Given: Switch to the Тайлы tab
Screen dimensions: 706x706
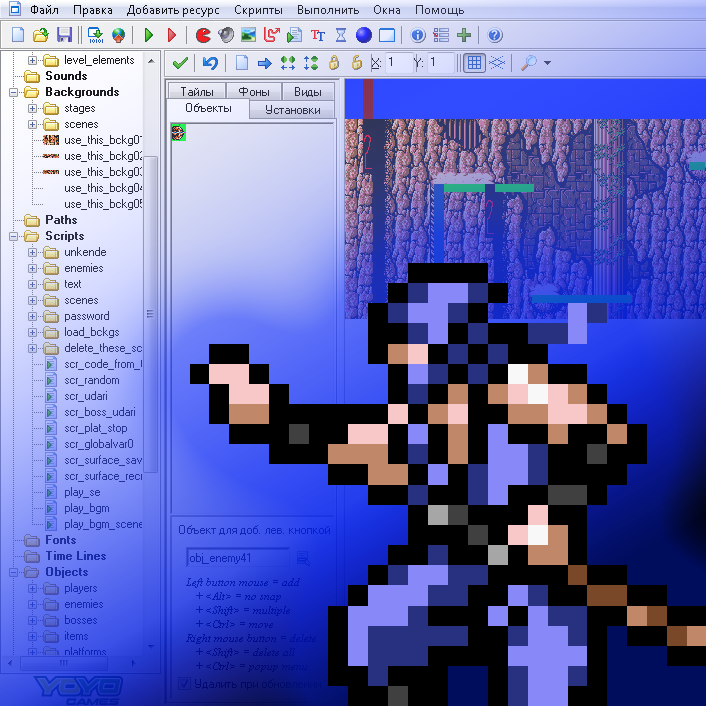Looking at the screenshot, I should [x=197, y=92].
